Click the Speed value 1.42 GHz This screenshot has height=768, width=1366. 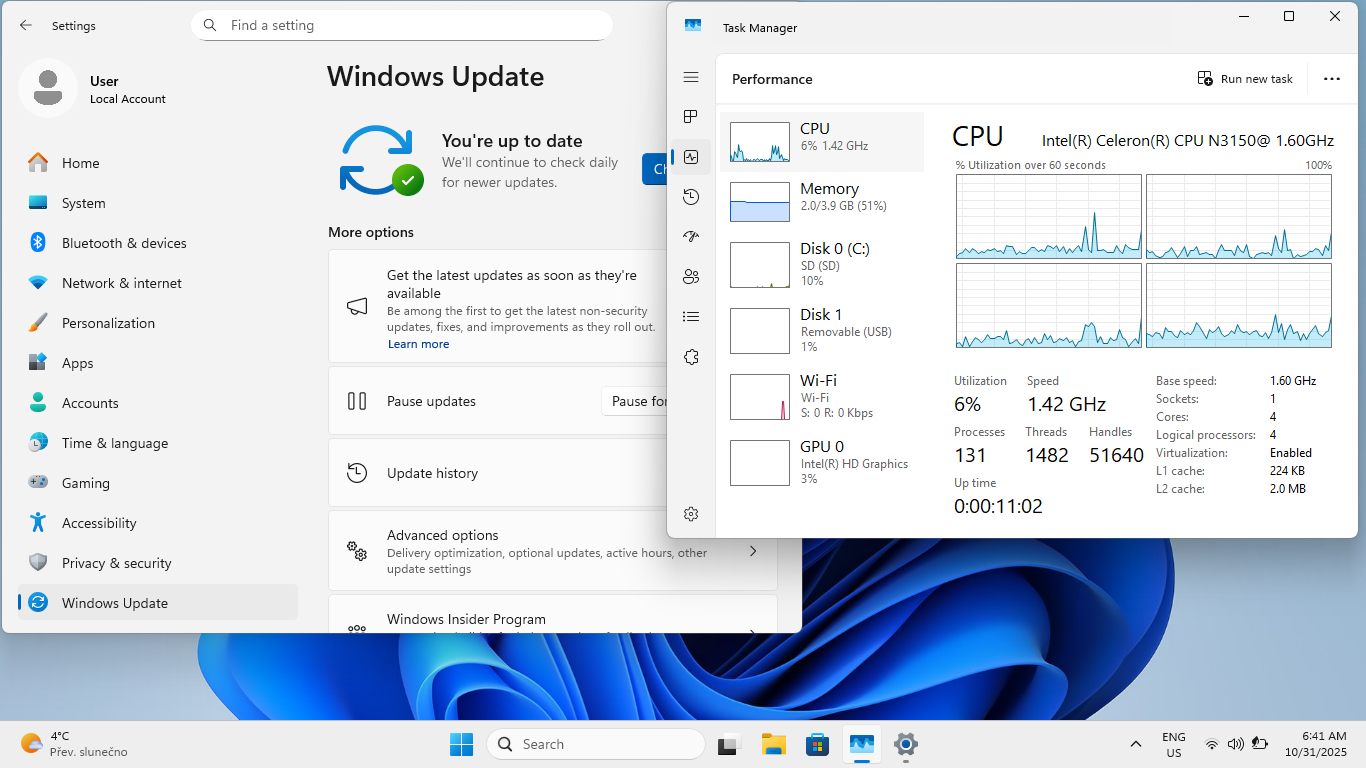[x=1066, y=404]
